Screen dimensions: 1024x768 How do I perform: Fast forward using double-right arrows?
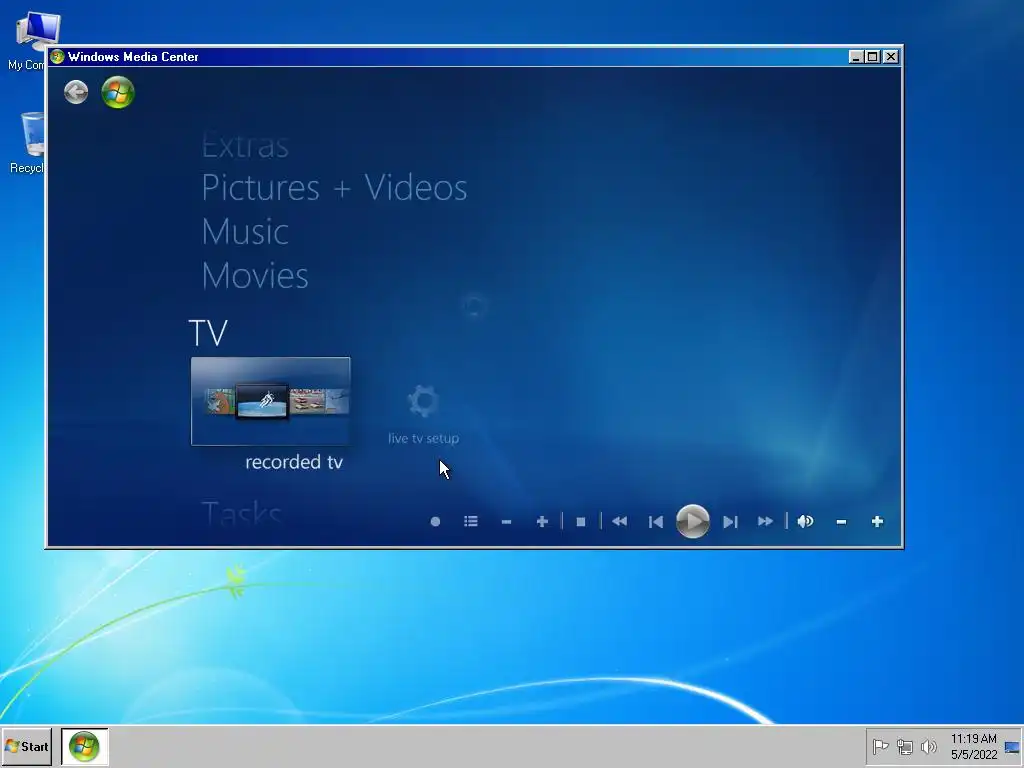pos(765,521)
